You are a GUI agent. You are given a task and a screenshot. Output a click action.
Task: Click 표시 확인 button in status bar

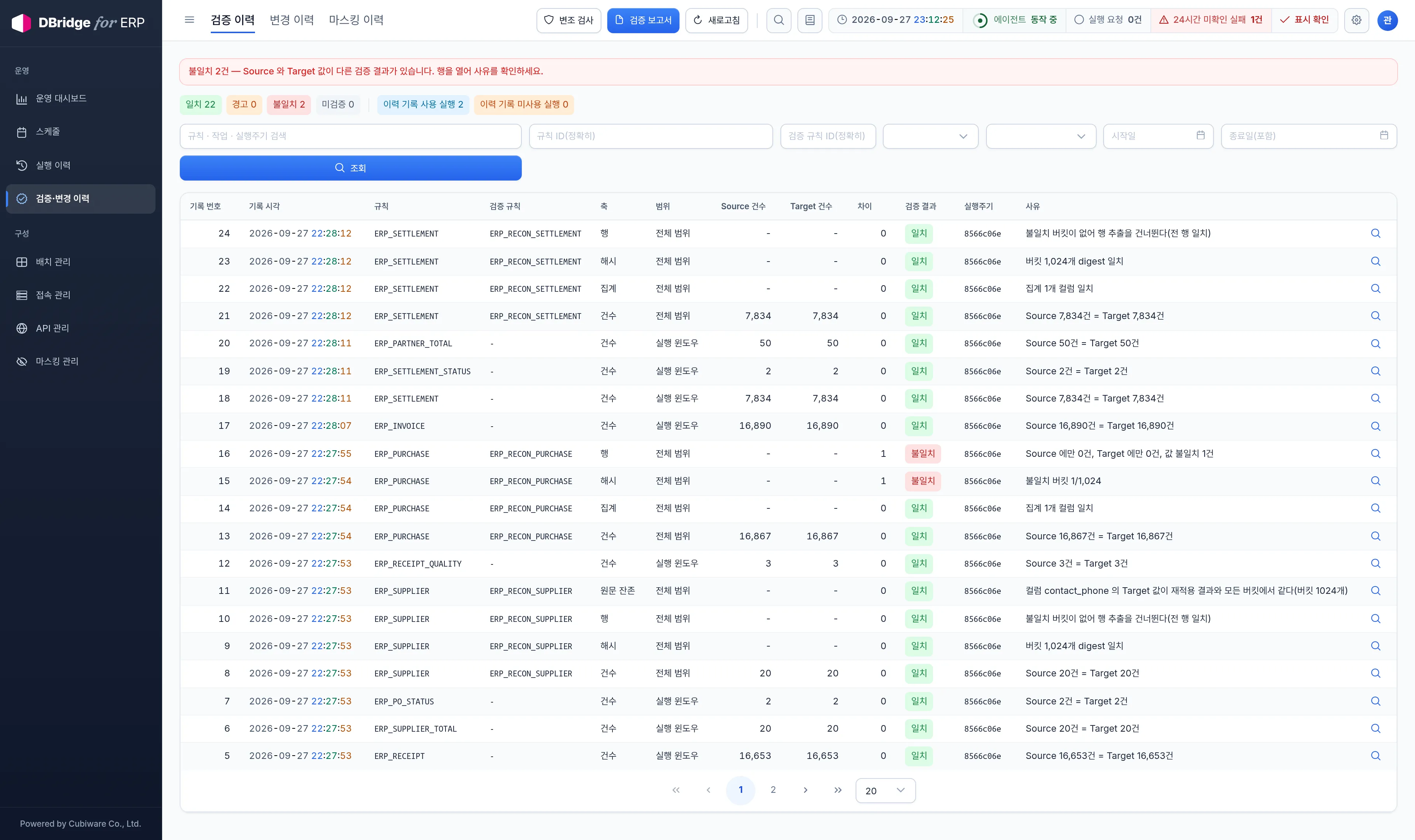(1304, 20)
